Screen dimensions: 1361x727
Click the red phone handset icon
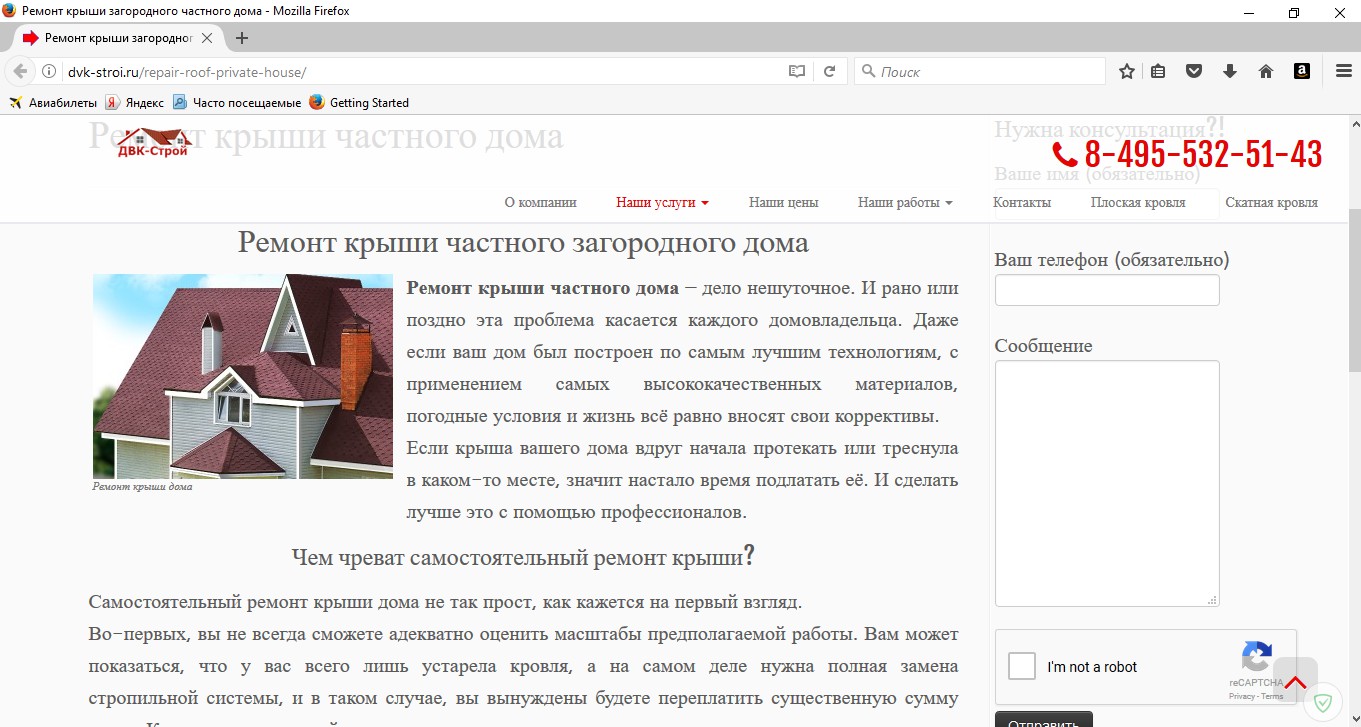(1065, 155)
